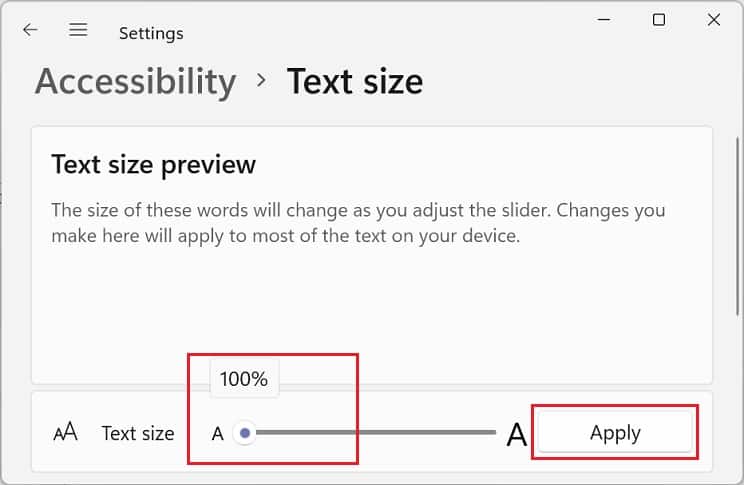
Task: Open the hamburger navigation menu
Action: [78, 30]
